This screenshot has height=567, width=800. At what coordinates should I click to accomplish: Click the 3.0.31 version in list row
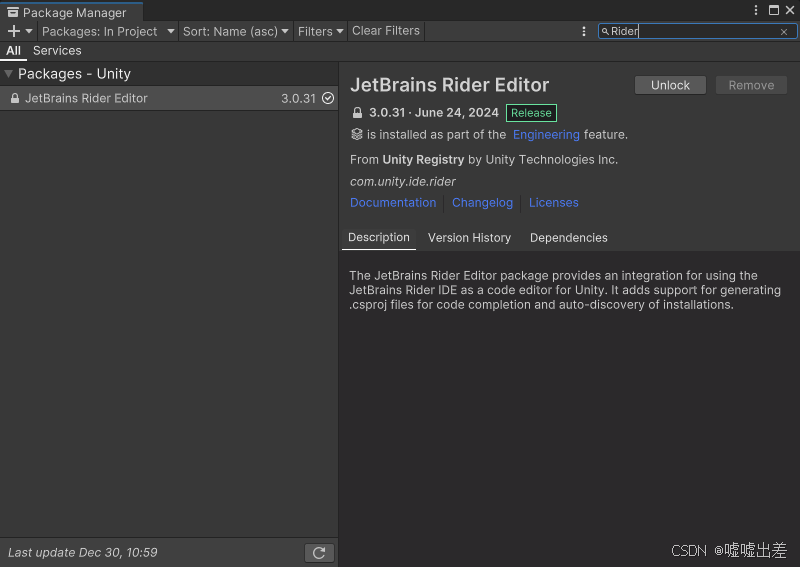click(x=298, y=98)
